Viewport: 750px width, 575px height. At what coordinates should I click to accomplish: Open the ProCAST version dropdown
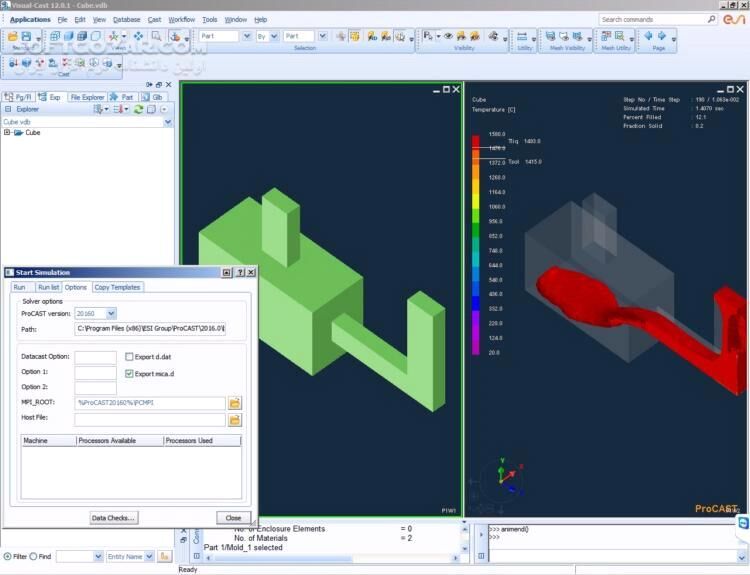coord(111,313)
